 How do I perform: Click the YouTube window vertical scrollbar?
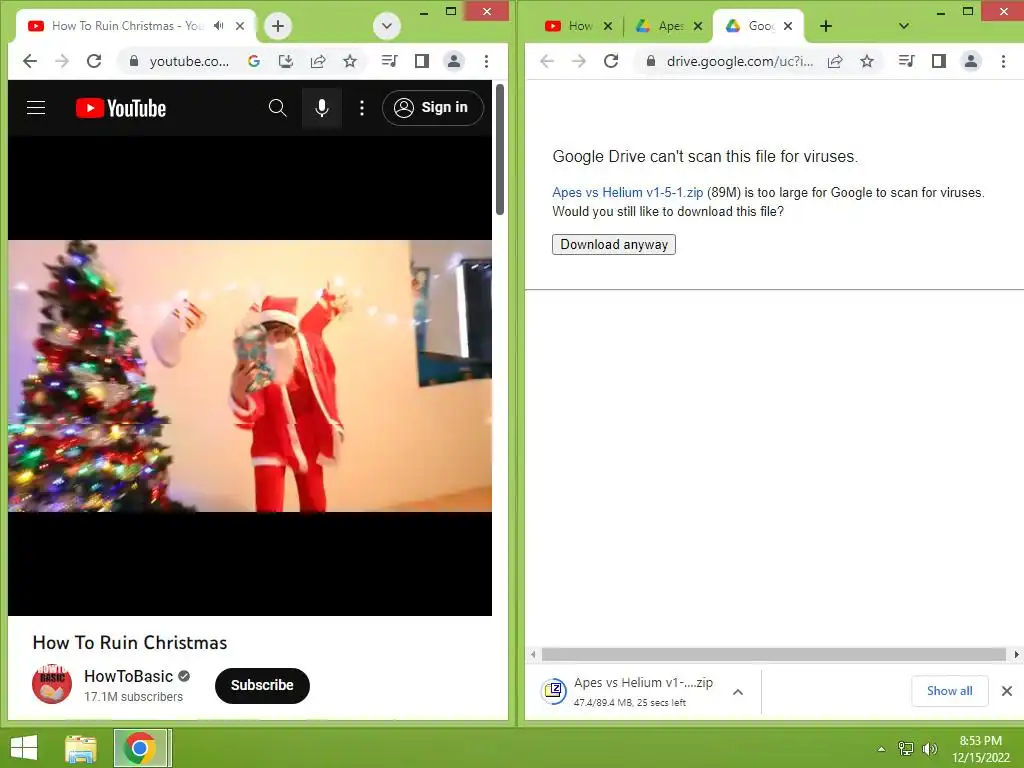(x=500, y=149)
